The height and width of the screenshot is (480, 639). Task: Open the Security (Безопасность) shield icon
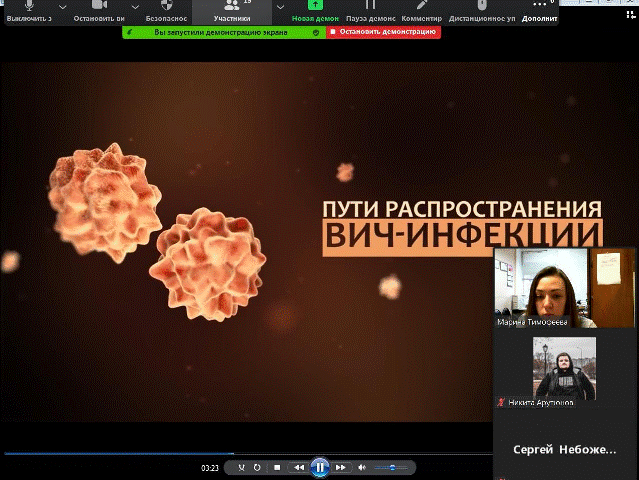pyautogui.click(x=165, y=6)
